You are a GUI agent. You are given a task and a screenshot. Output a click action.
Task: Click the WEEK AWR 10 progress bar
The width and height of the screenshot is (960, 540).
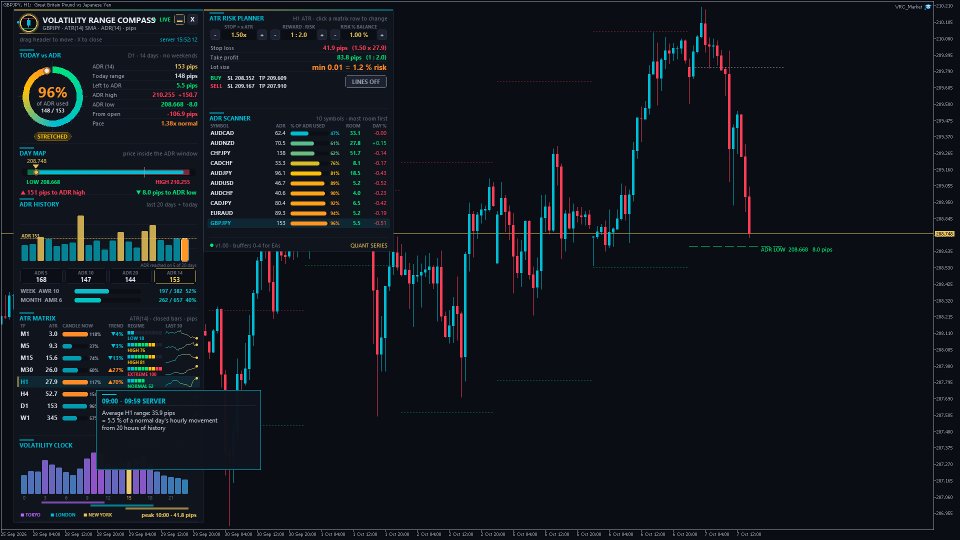106,291
